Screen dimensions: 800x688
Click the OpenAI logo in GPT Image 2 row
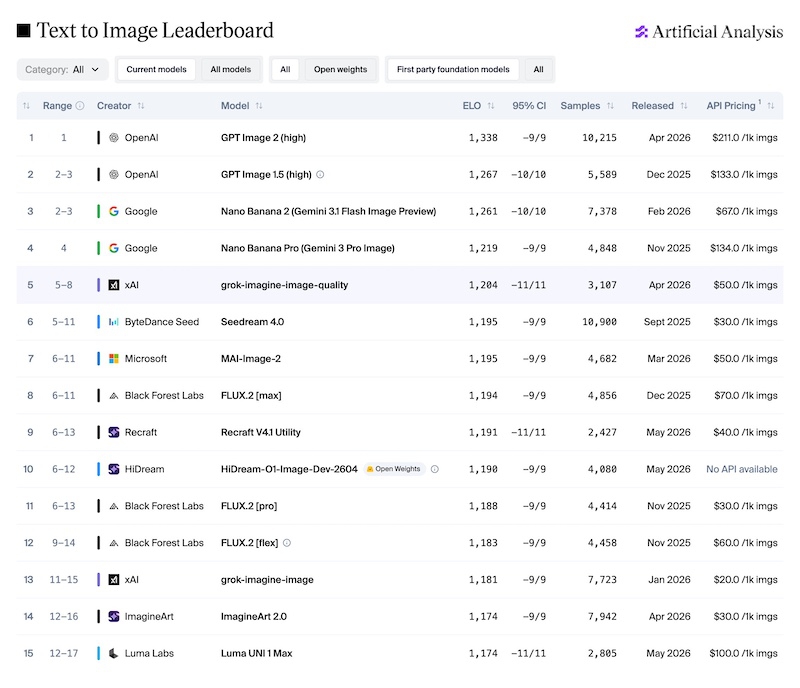click(114, 138)
